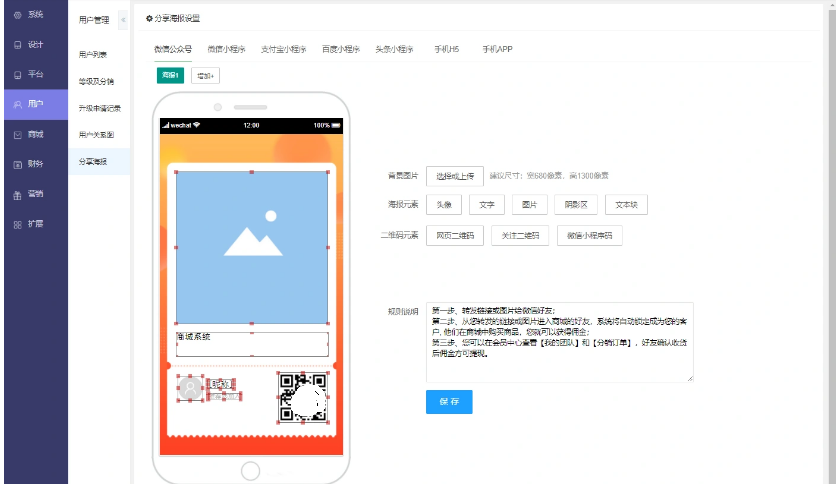Add 微信小程序码 to the poster

click(x=589, y=236)
